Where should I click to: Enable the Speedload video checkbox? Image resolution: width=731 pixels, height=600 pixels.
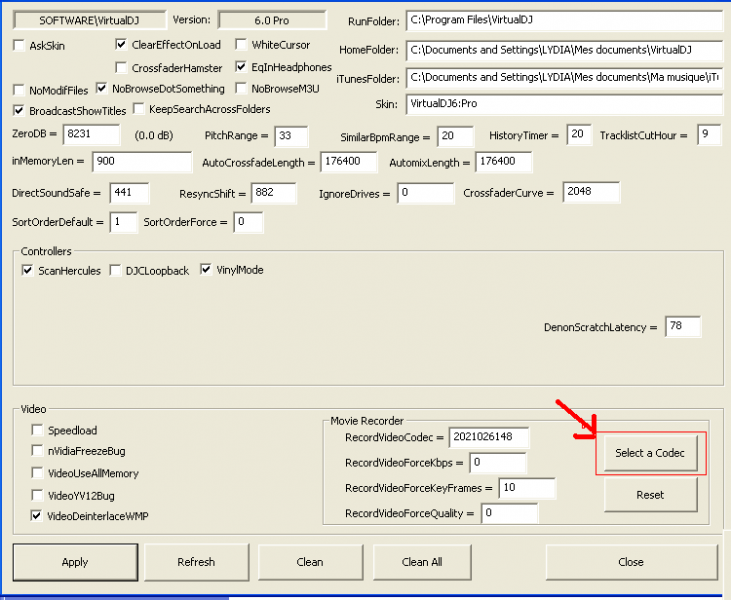[37, 430]
